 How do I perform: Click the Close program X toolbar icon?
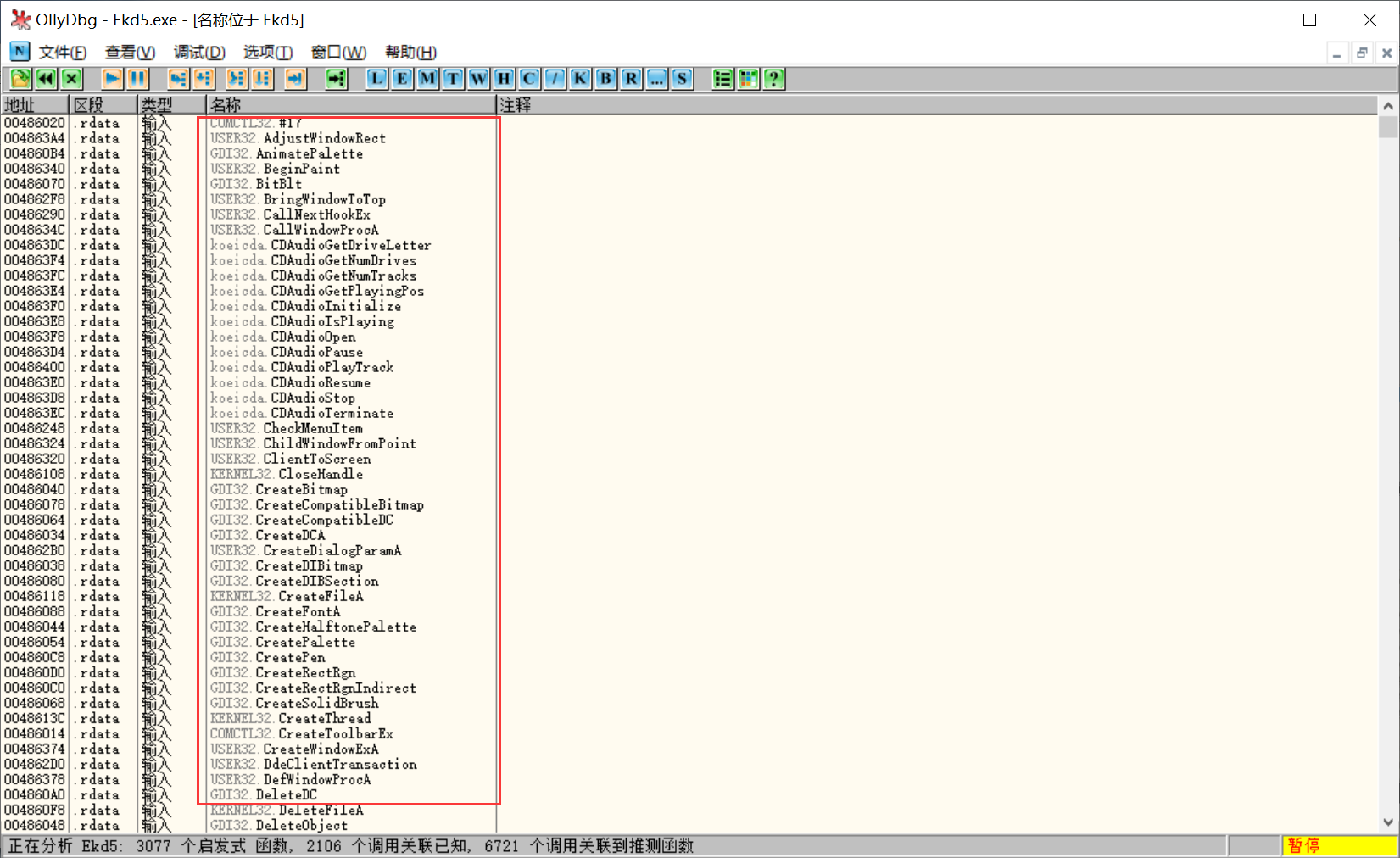click(x=71, y=79)
